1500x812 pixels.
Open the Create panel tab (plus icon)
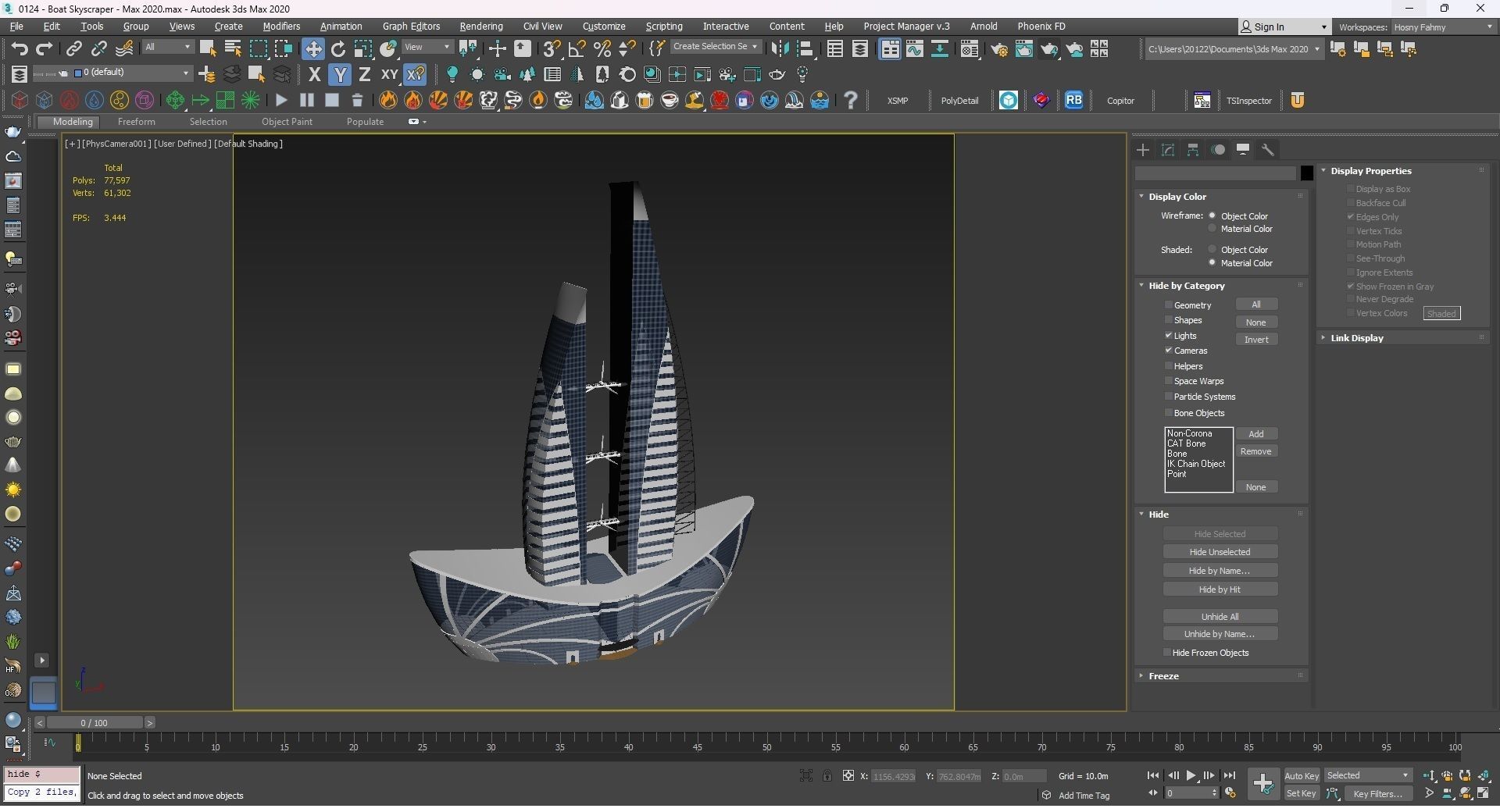(1143, 150)
